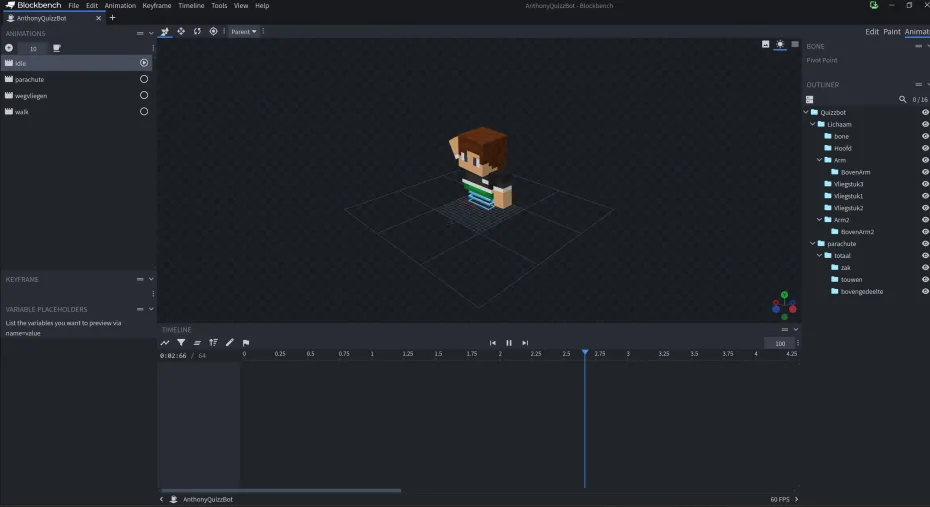Click the double-line icon in timeline toolbar
Image resolution: width=930 pixels, height=507 pixels.
click(197, 343)
